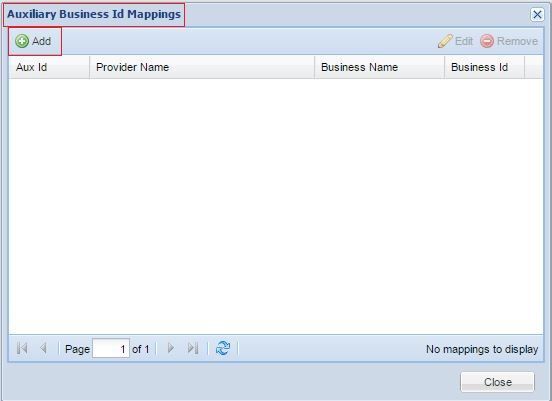Click the Edit pencil button
This screenshot has height=401, width=552.
point(455,41)
